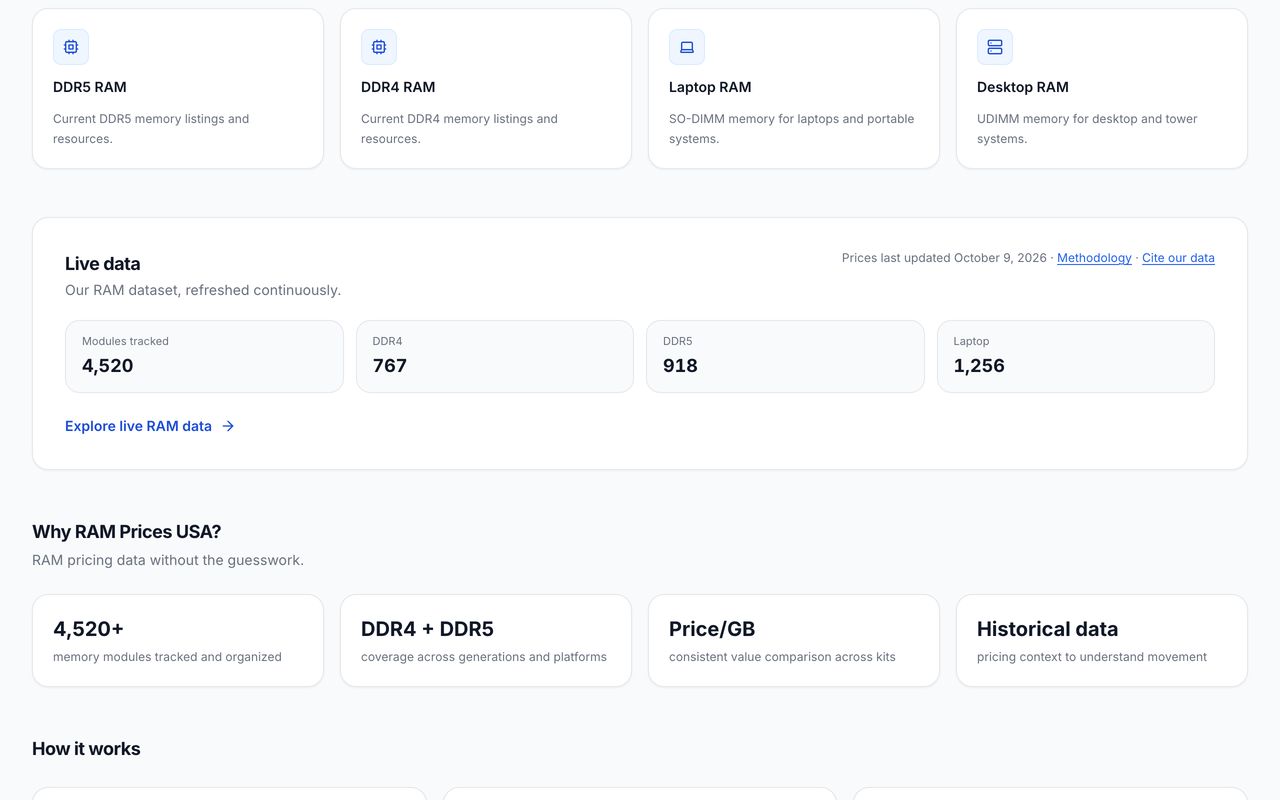The image size is (1280, 800).
Task: Select the DDR5 918 stat tile
Action: (785, 356)
